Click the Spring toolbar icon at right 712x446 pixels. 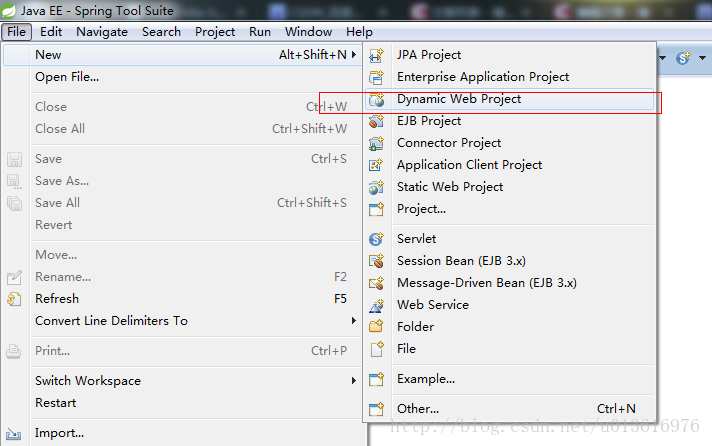[683, 58]
